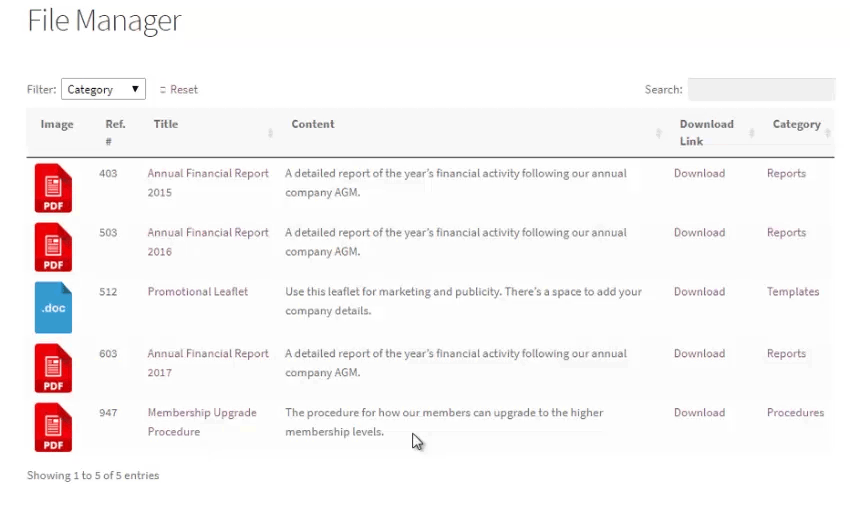850x506 pixels.
Task: Open the Category filter dropdown
Action: click(x=103, y=90)
